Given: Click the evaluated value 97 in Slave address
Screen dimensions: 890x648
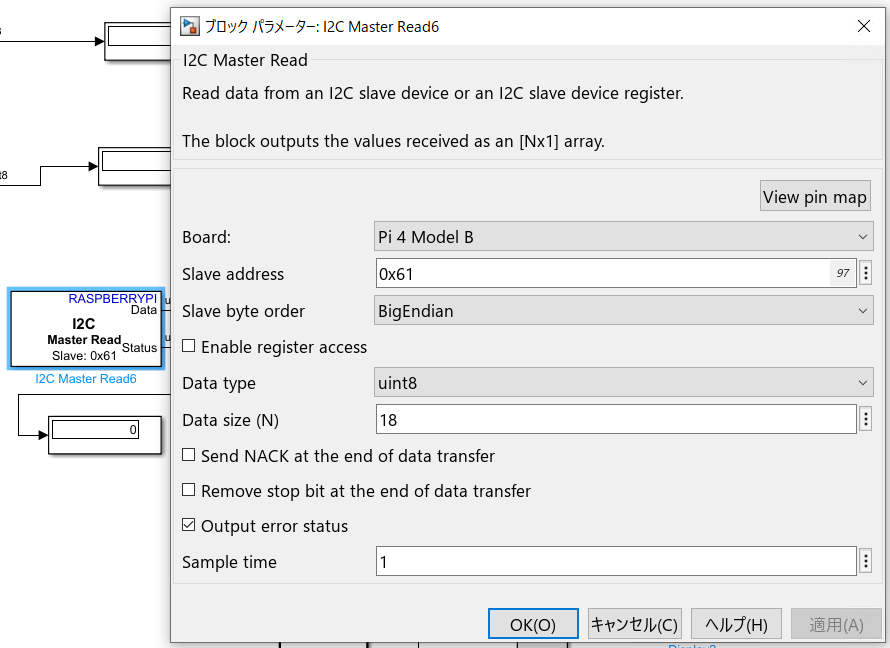Looking at the screenshot, I should (x=843, y=273).
